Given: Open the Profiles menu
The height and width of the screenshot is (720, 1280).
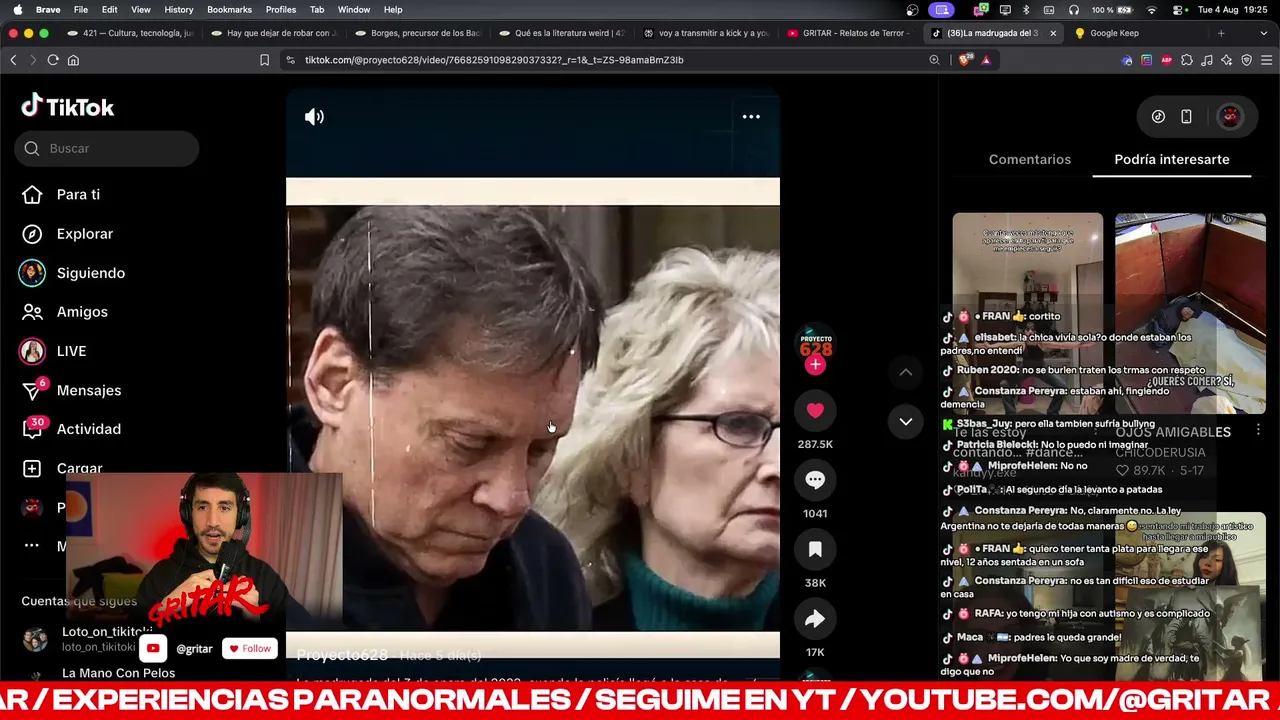Looking at the screenshot, I should (x=281, y=10).
